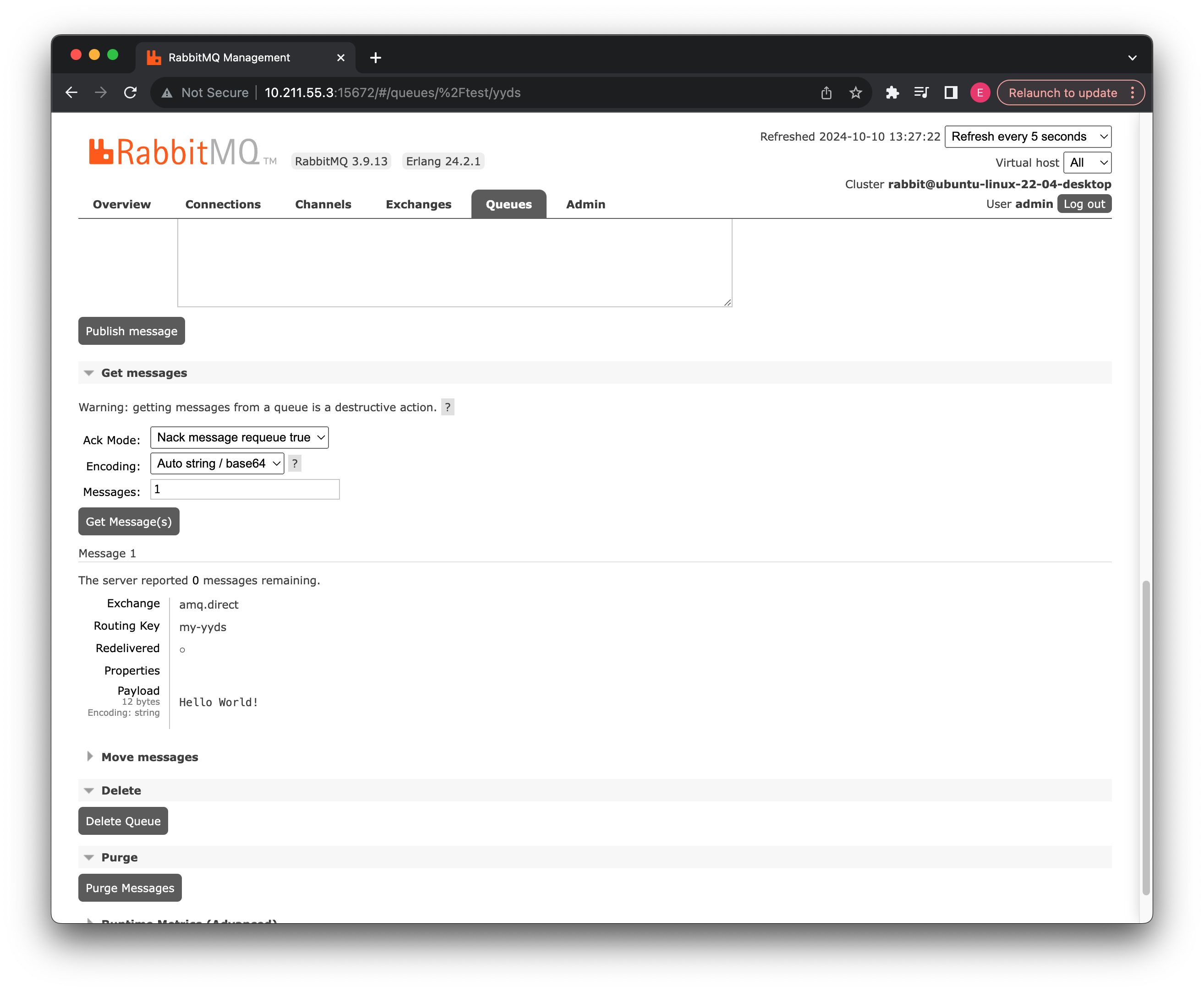Image resolution: width=1204 pixels, height=991 pixels.
Task: Click the Messages count input field
Action: click(x=245, y=489)
